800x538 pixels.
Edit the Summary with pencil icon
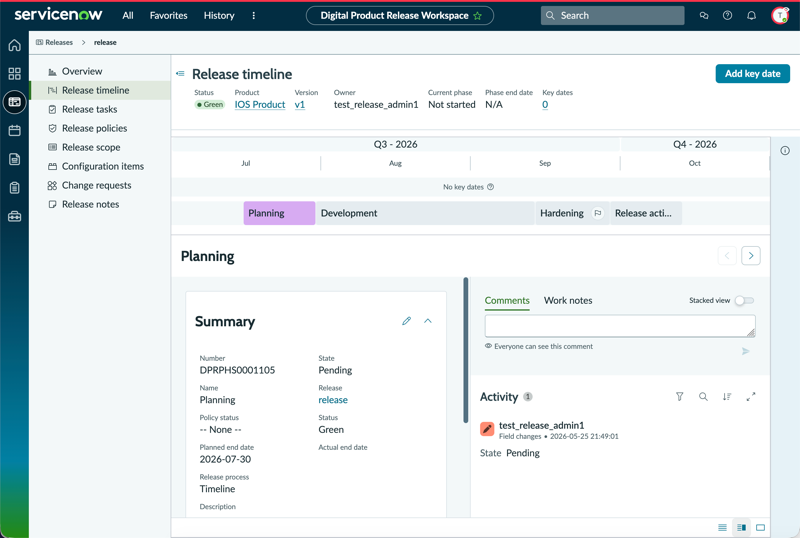[x=406, y=321]
